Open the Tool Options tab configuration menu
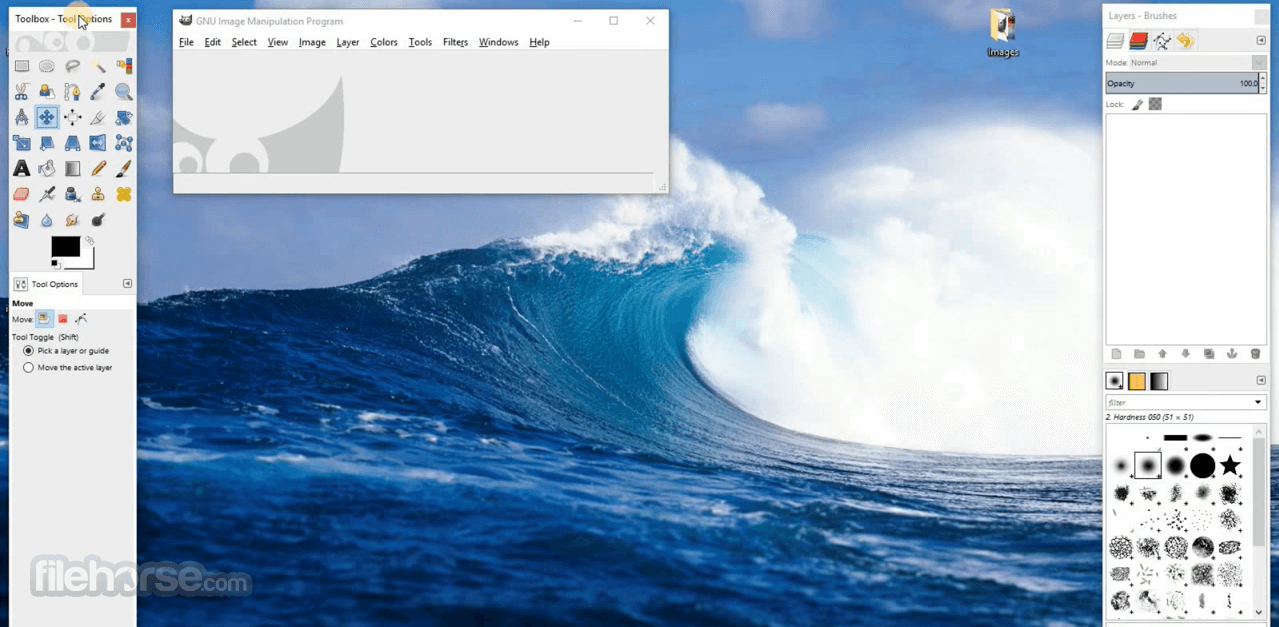 click(x=127, y=284)
